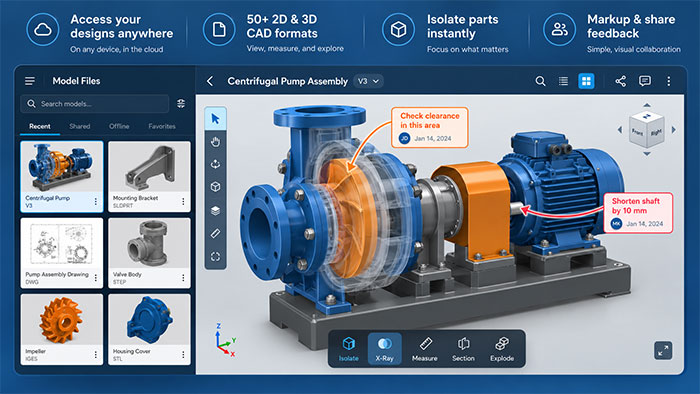Activate the Isolate mode
The image size is (700, 394).
(348, 348)
